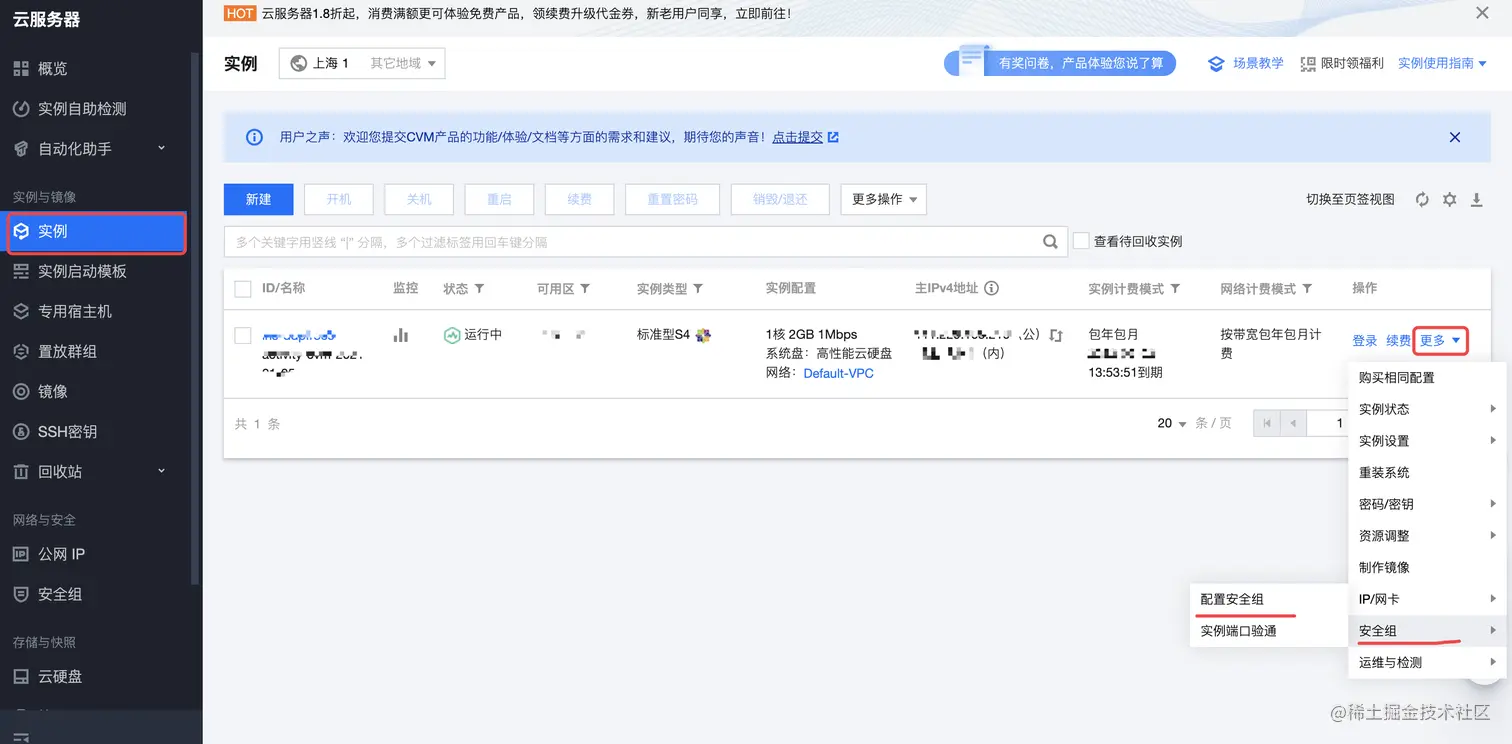
Task: Click the 重置密码 button
Action: tap(672, 199)
